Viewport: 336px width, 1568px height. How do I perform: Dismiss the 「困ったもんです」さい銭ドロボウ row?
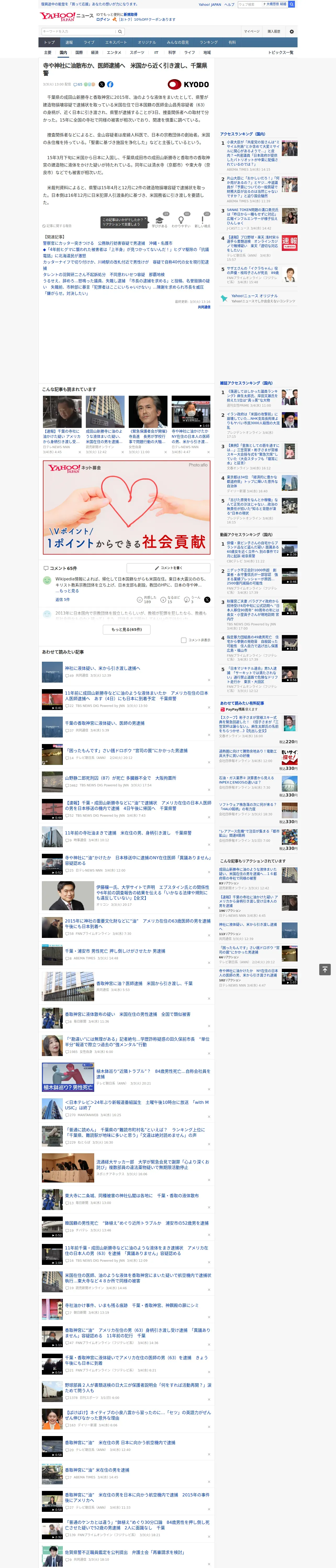pos(209,762)
